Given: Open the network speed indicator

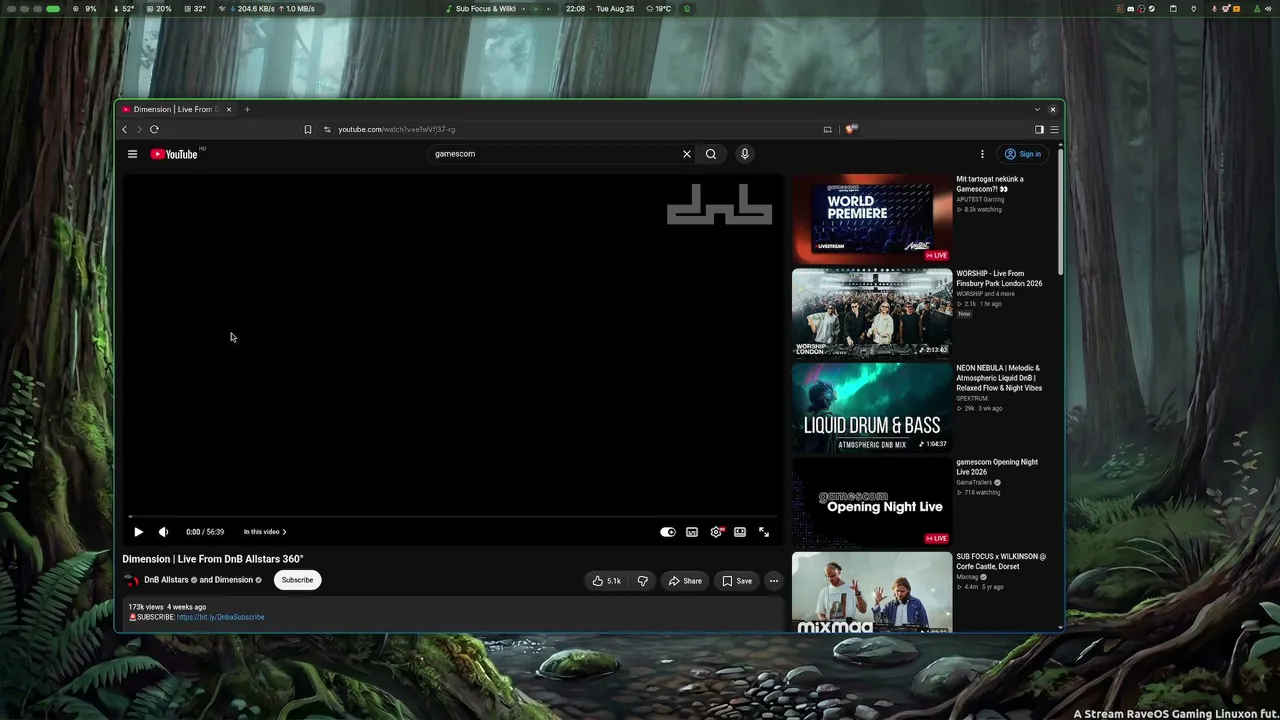Looking at the screenshot, I should pos(266,9).
